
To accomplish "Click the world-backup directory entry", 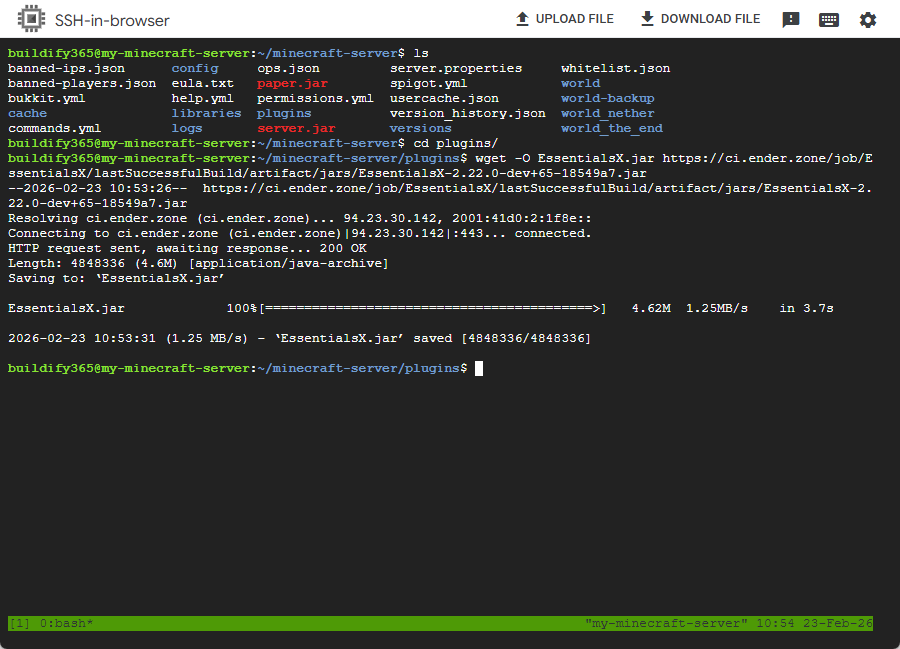I will click(x=607, y=99).
